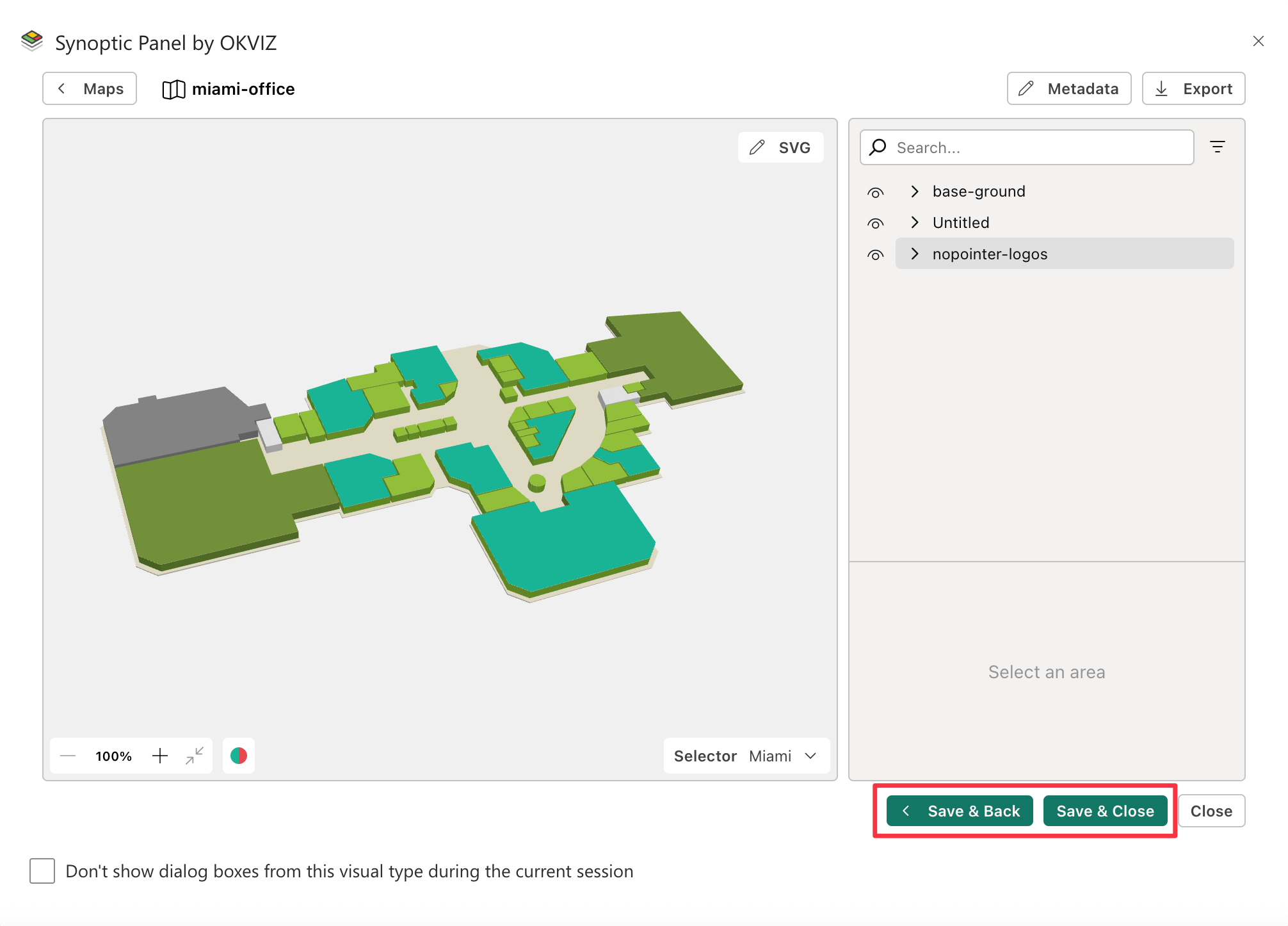Screen dimensions: 1288x926
Task: Click the filter lines icon beside search
Action: [x=1217, y=147]
